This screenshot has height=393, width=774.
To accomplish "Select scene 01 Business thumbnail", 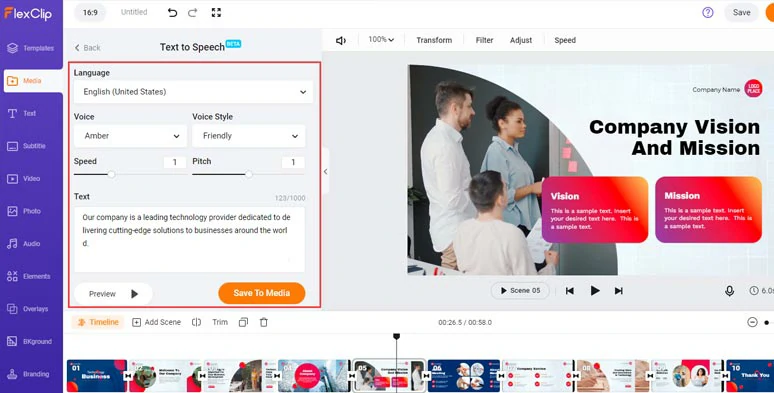I will (97, 376).
